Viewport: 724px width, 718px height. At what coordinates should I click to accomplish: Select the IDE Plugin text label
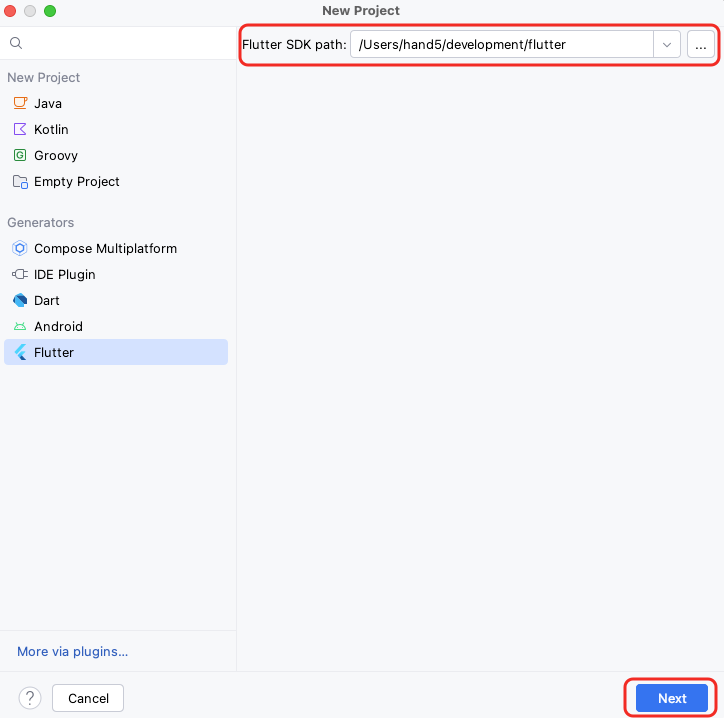65,274
